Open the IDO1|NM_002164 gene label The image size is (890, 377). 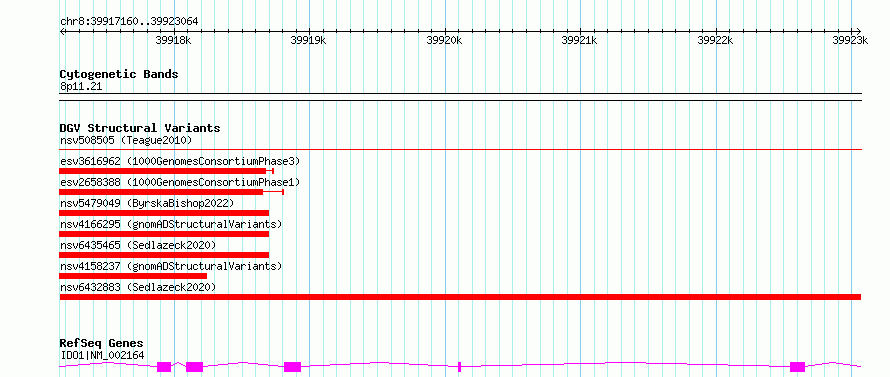pyautogui.click(x=102, y=355)
